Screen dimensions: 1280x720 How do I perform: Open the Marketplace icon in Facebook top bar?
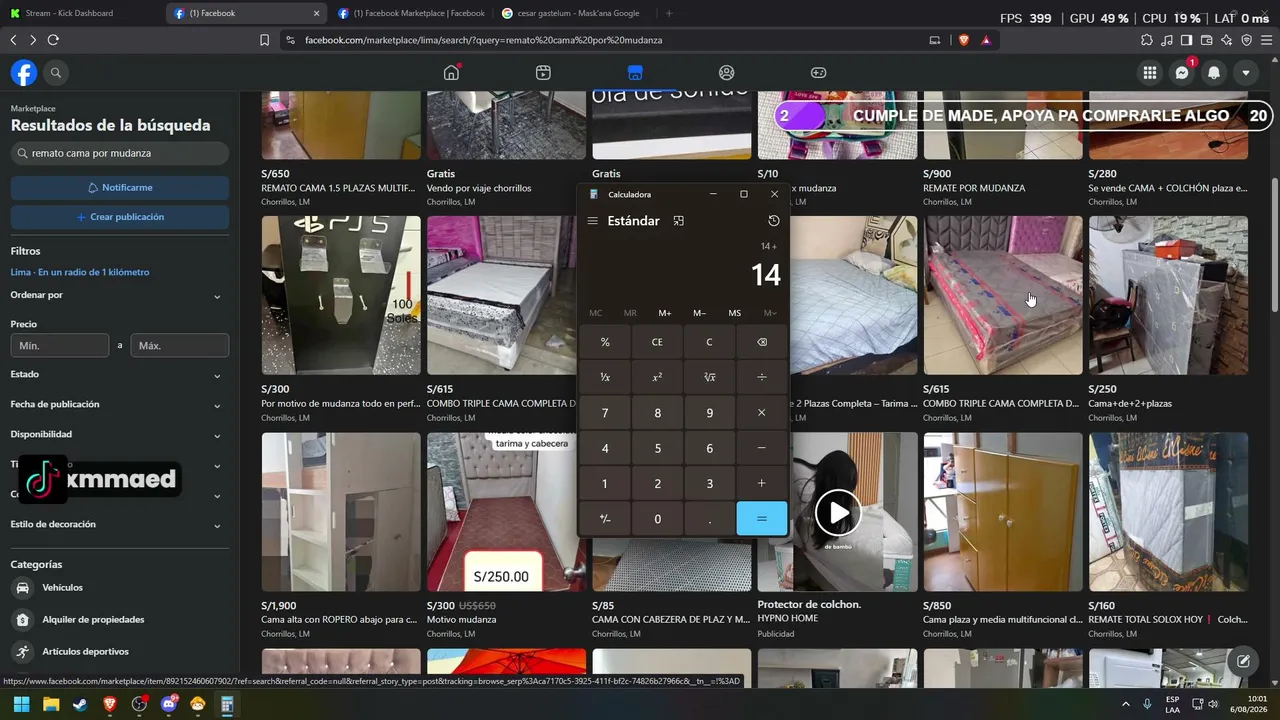pos(635,72)
